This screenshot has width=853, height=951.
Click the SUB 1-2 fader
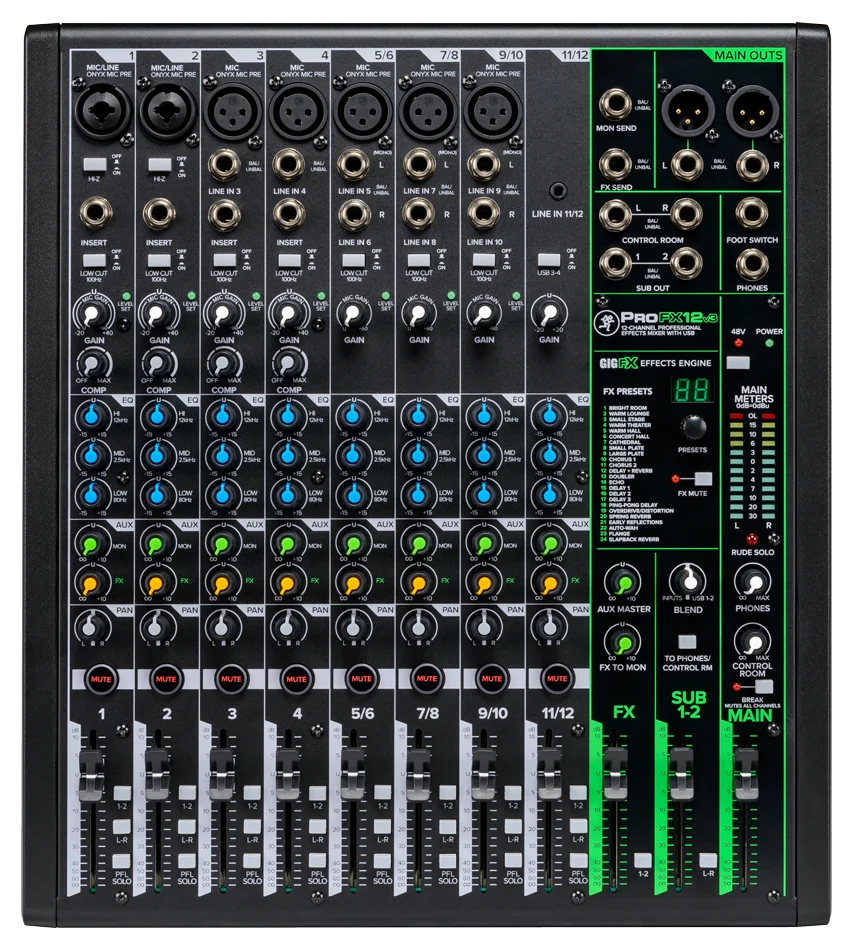coord(681,775)
